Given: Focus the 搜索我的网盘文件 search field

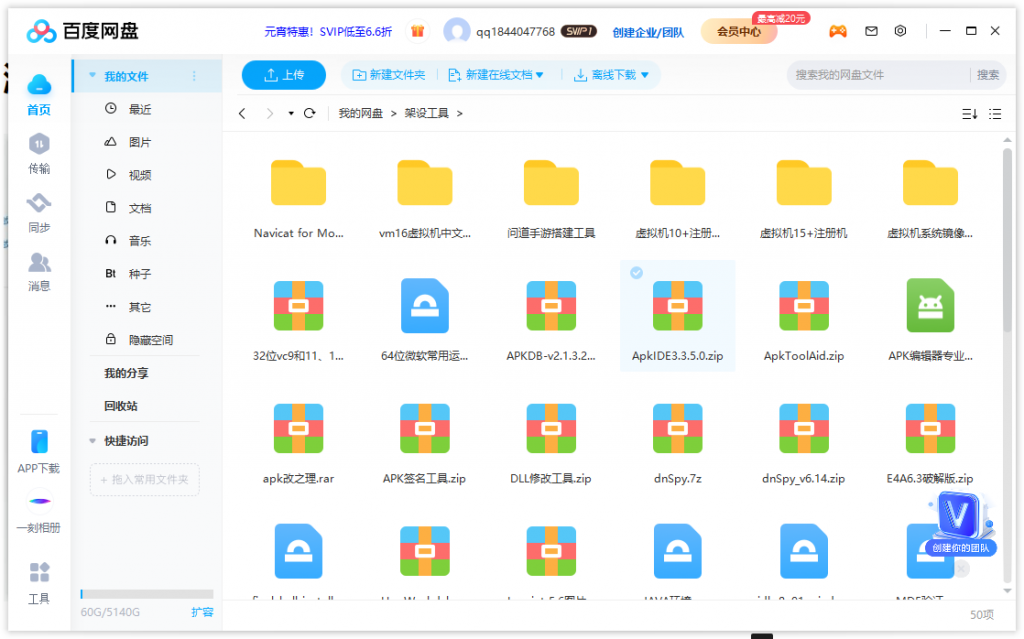Looking at the screenshot, I should (878, 75).
